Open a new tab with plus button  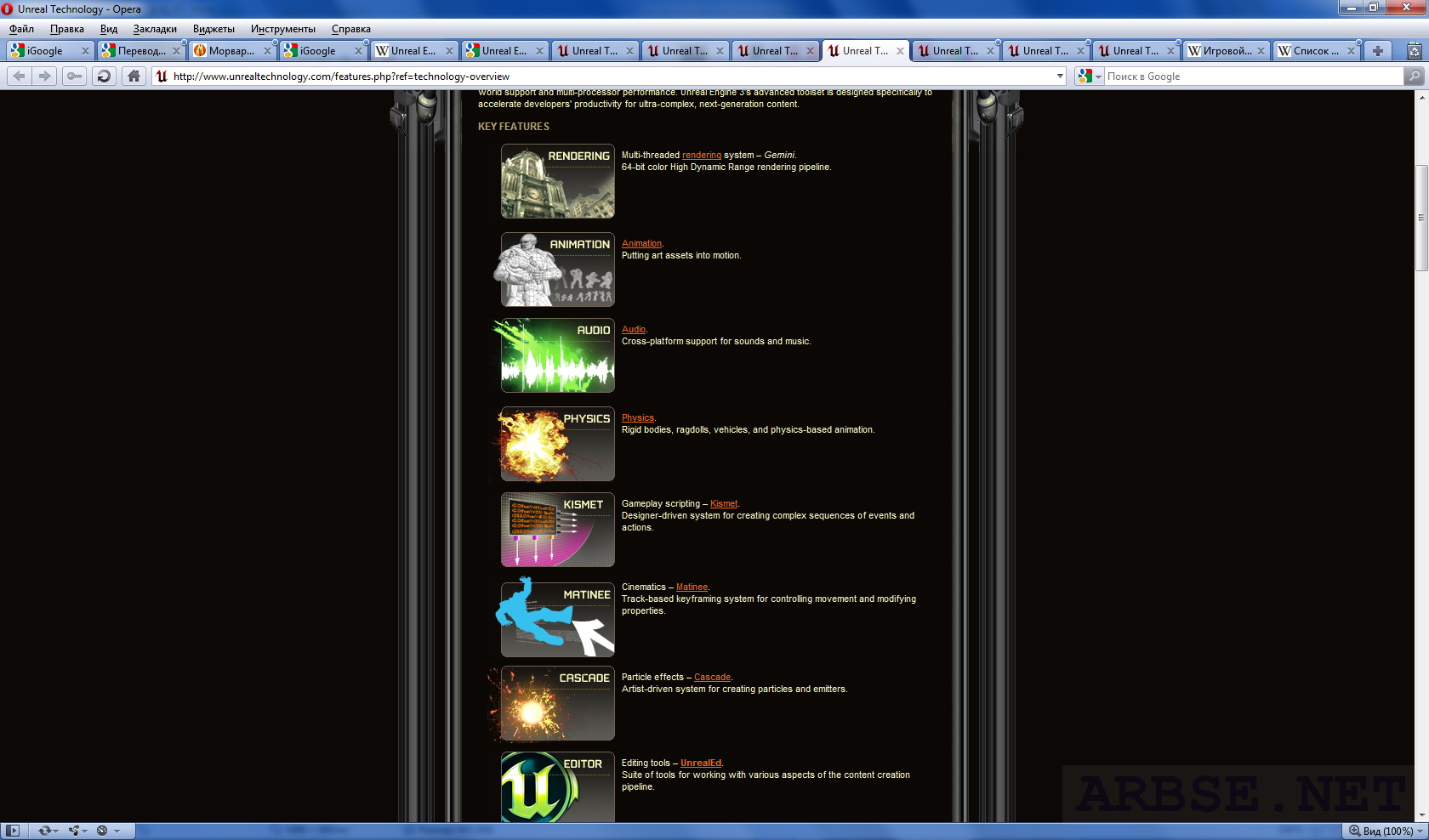[1378, 51]
